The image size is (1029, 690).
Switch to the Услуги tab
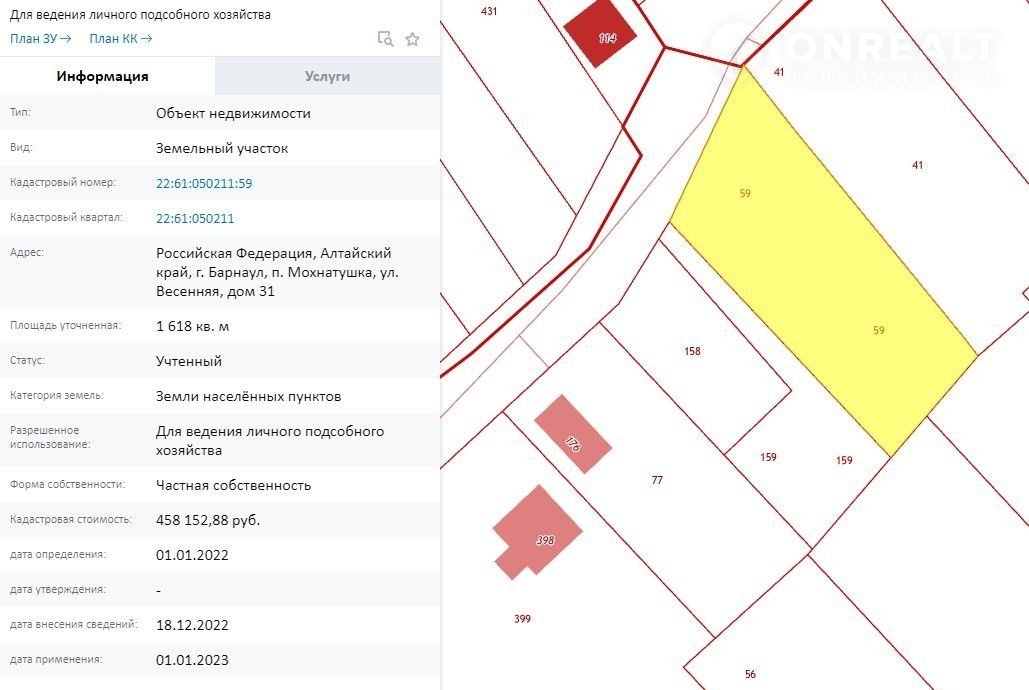(327, 76)
